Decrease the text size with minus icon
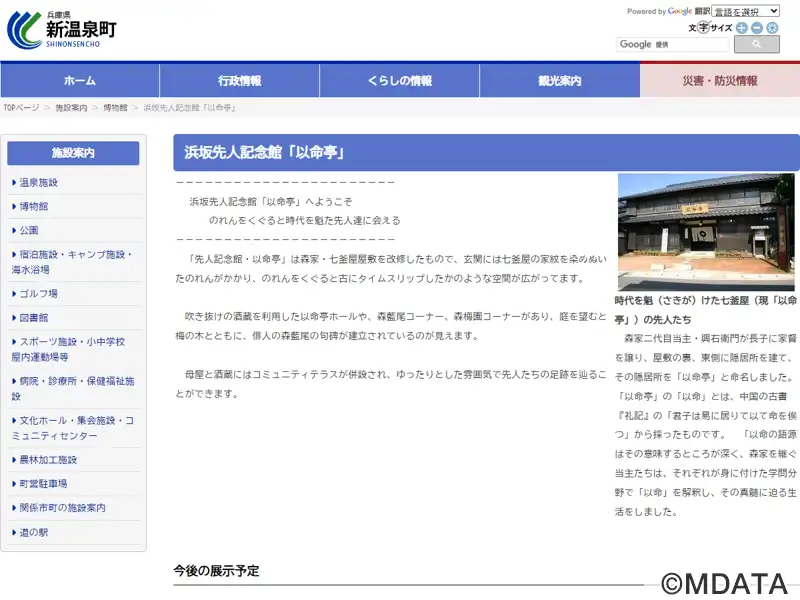This screenshot has height=600, width=800. click(x=757, y=28)
